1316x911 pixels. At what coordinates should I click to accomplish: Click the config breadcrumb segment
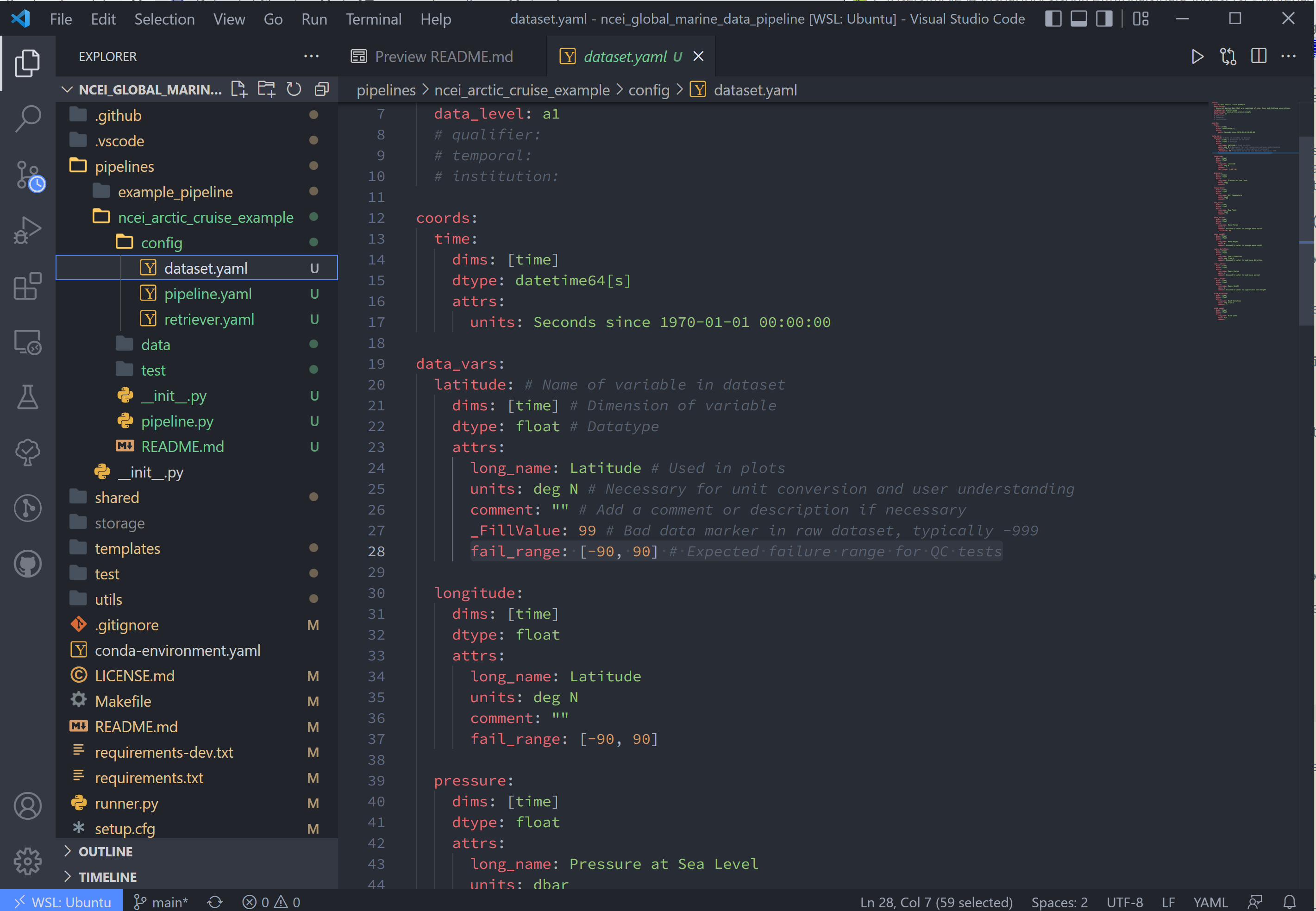(x=649, y=90)
